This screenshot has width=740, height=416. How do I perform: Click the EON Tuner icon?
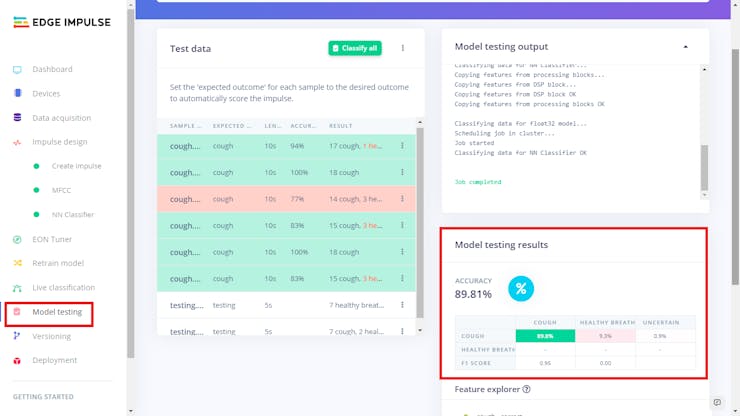pos(17,239)
